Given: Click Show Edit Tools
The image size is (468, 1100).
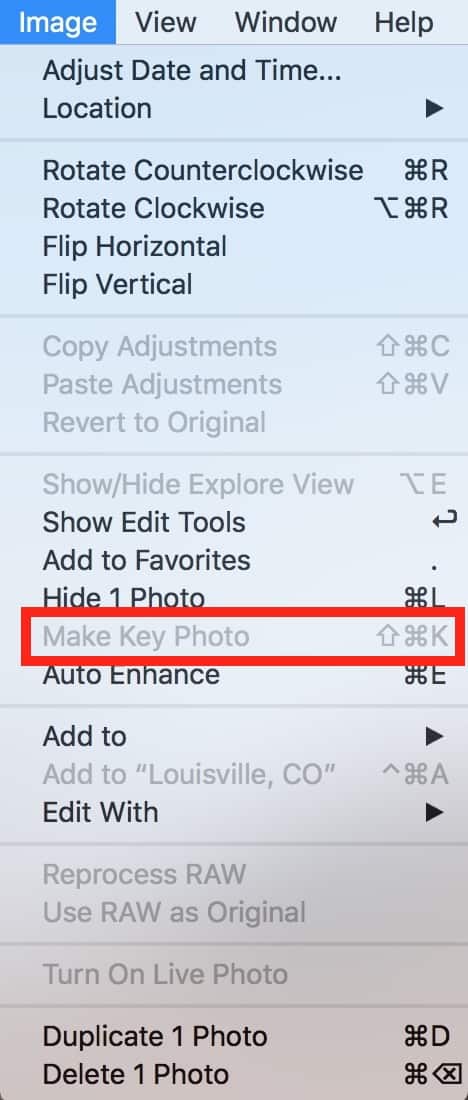Looking at the screenshot, I should [234, 522].
